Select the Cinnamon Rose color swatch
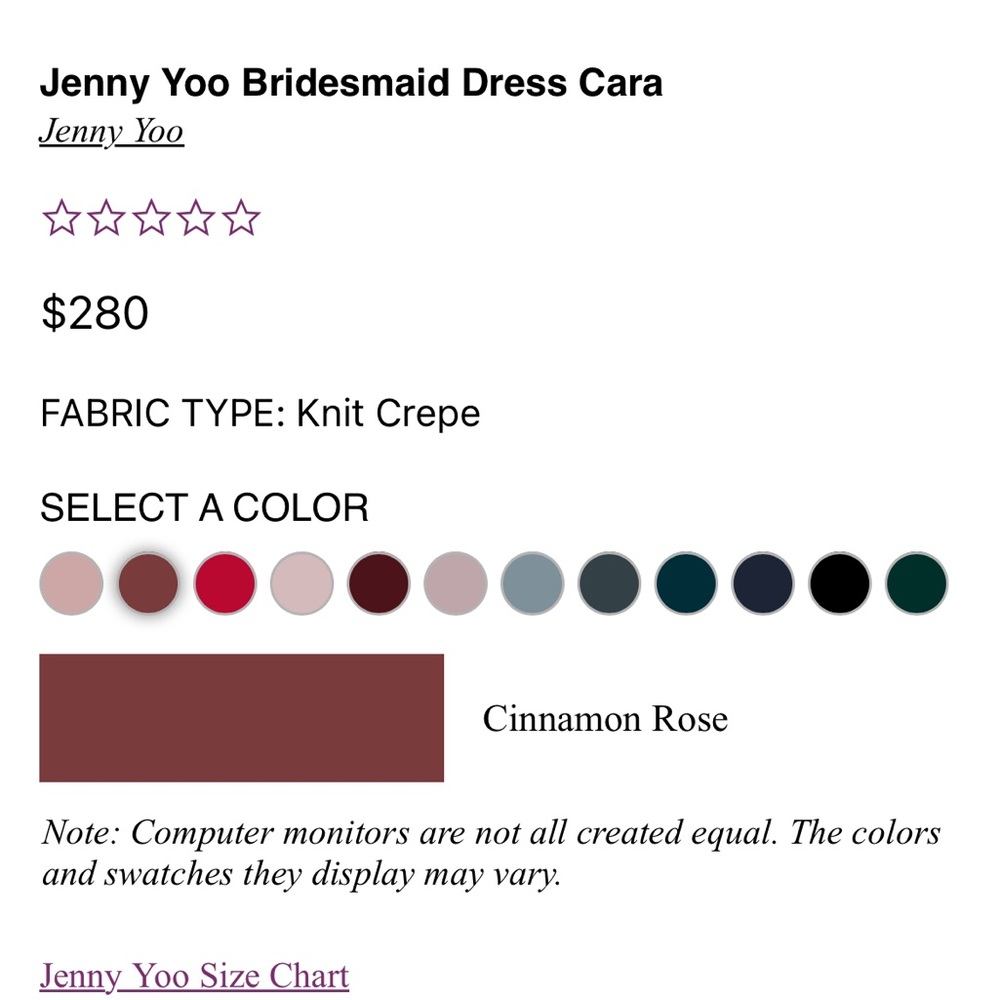The width and height of the screenshot is (1000, 1000). pos(148,583)
